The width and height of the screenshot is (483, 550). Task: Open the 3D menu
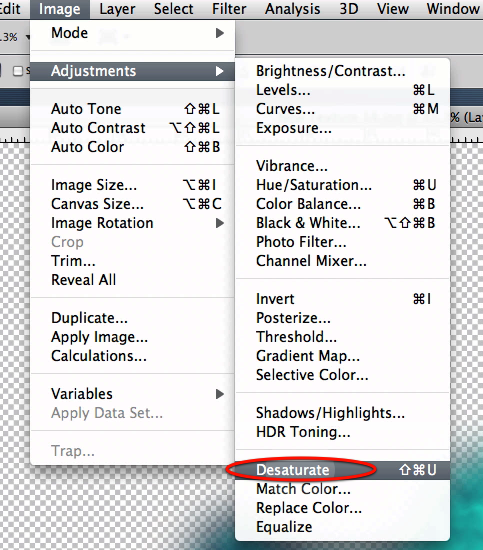[348, 9]
